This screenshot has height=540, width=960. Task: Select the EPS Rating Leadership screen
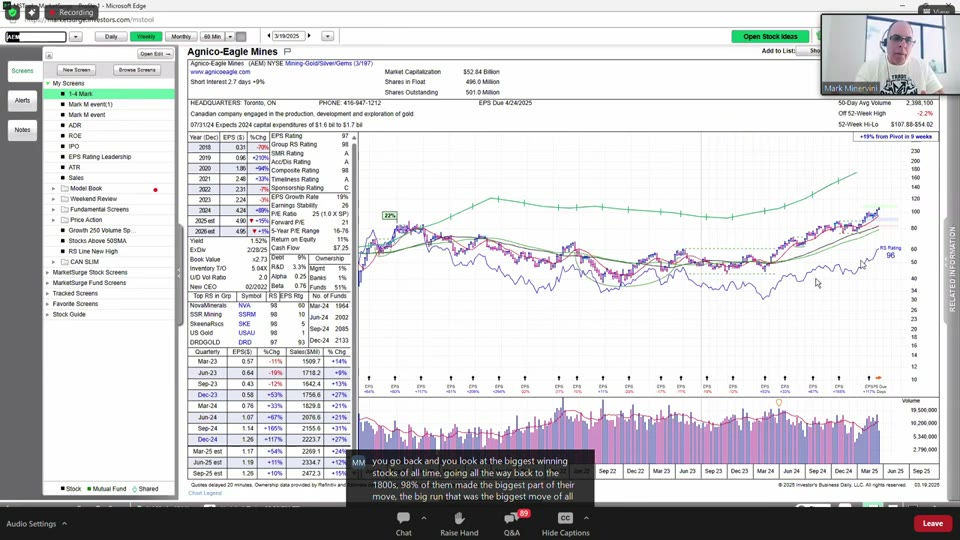[100, 157]
